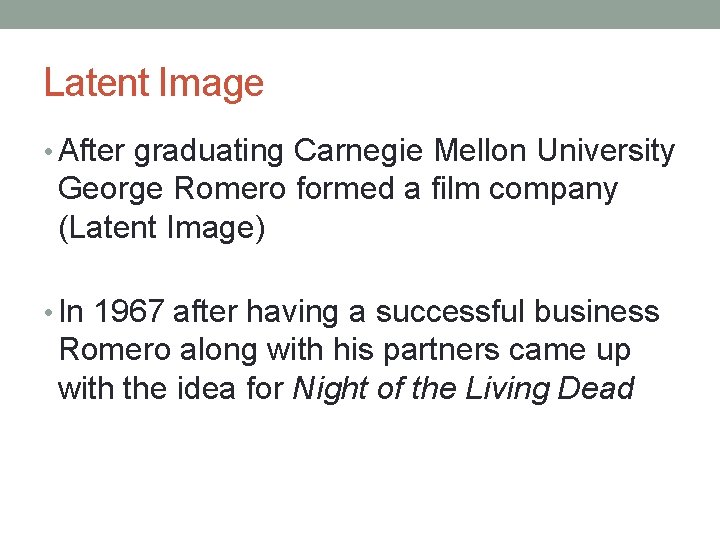Select the second bullet point marker
The height and width of the screenshot is (540, 720).
pyautogui.click(x=49, y=313)
